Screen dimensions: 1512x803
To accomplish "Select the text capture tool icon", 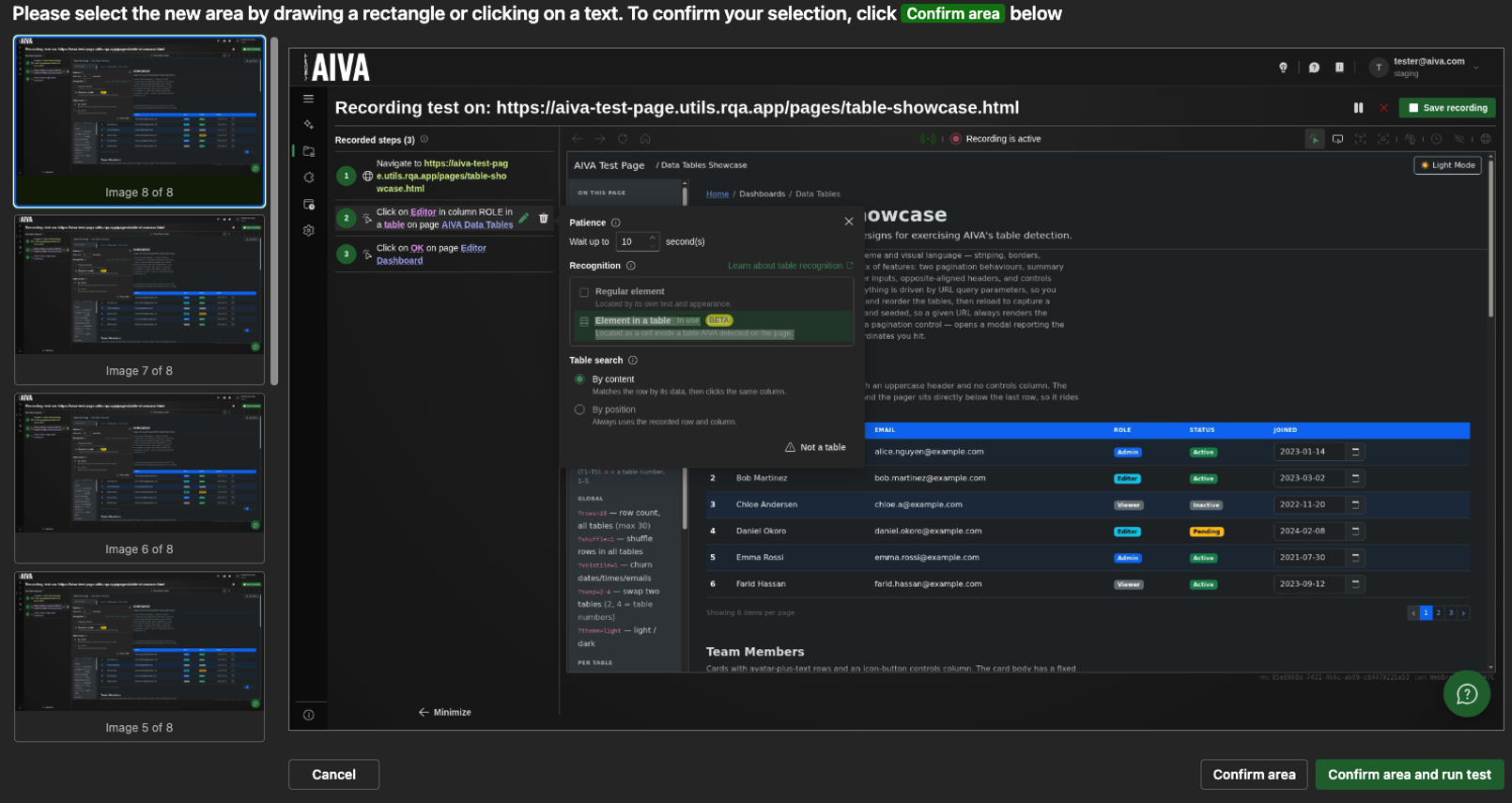I will [1360, 139].
